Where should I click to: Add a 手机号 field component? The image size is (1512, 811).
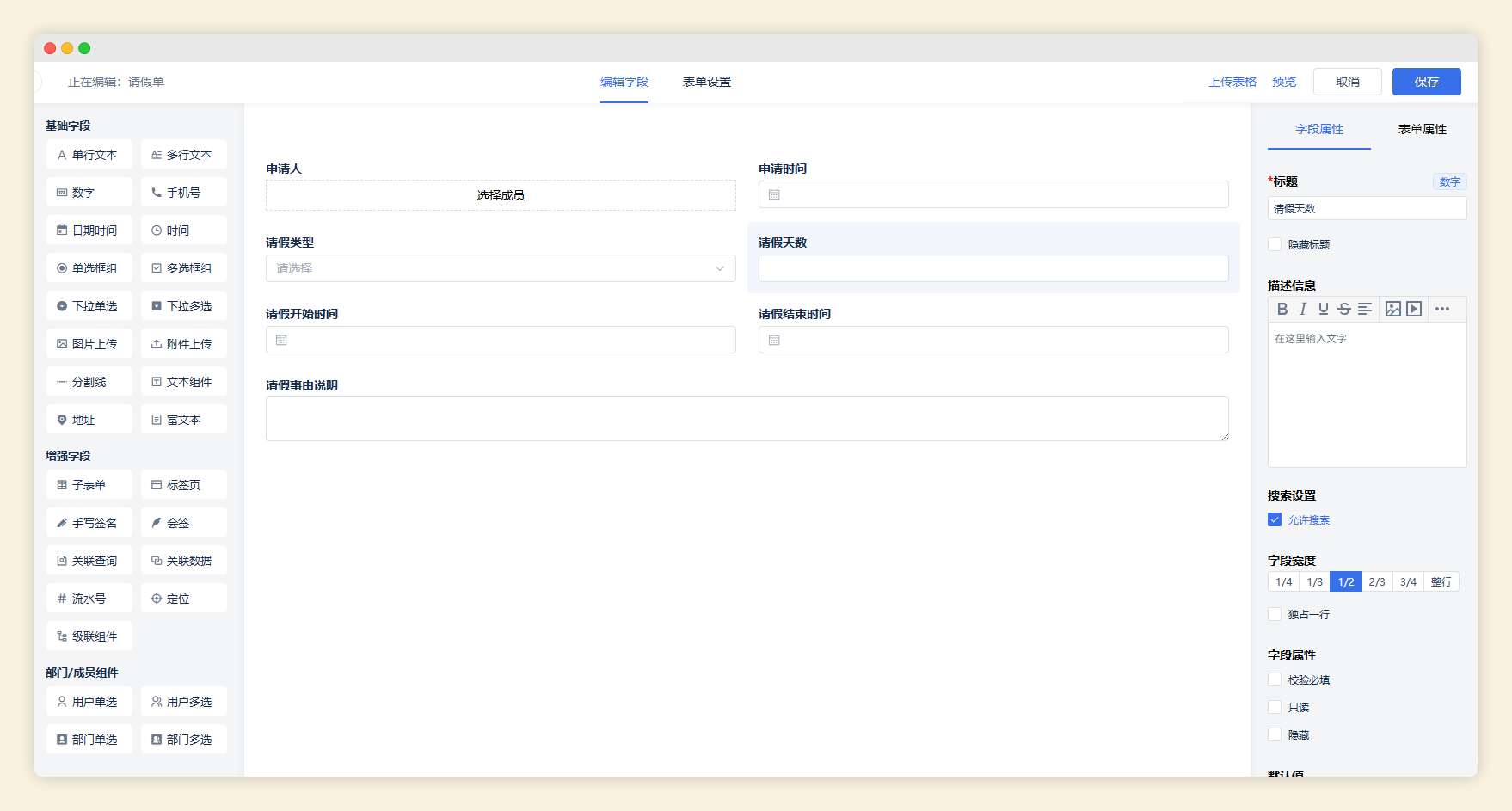pyautogui.click(x=184, y=193)
